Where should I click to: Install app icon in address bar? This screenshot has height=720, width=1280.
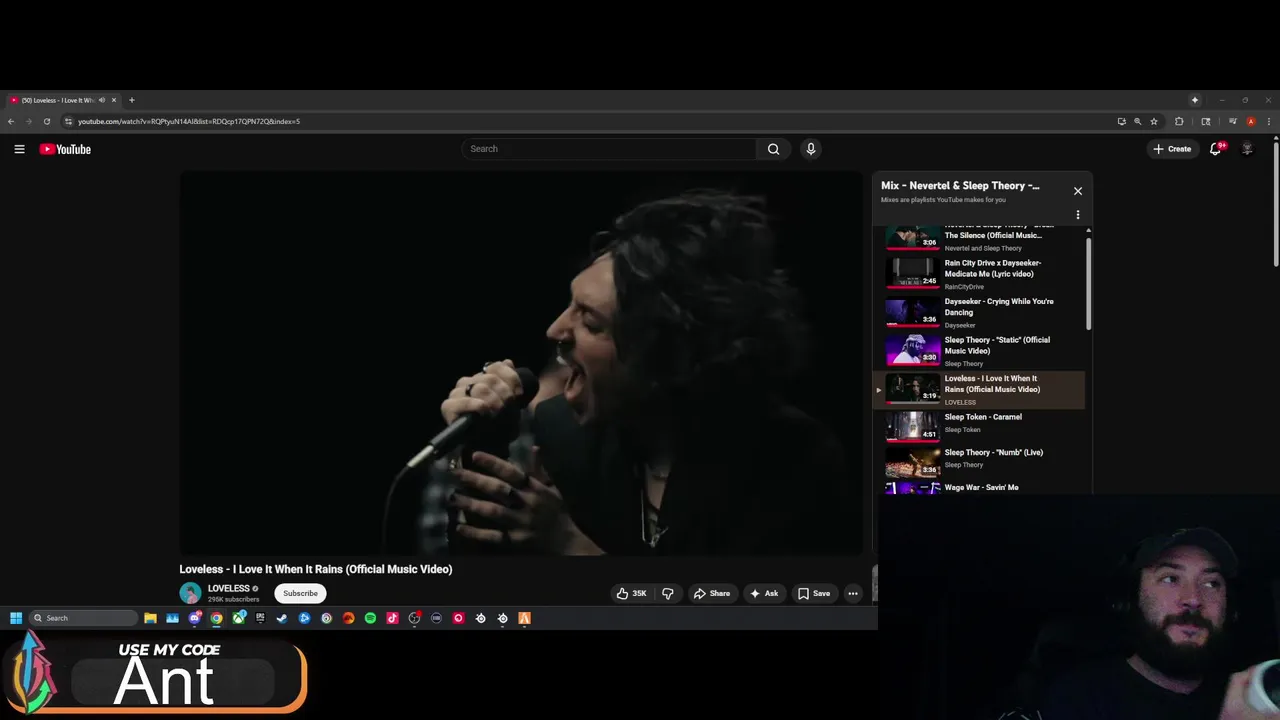pos(1121,121)
